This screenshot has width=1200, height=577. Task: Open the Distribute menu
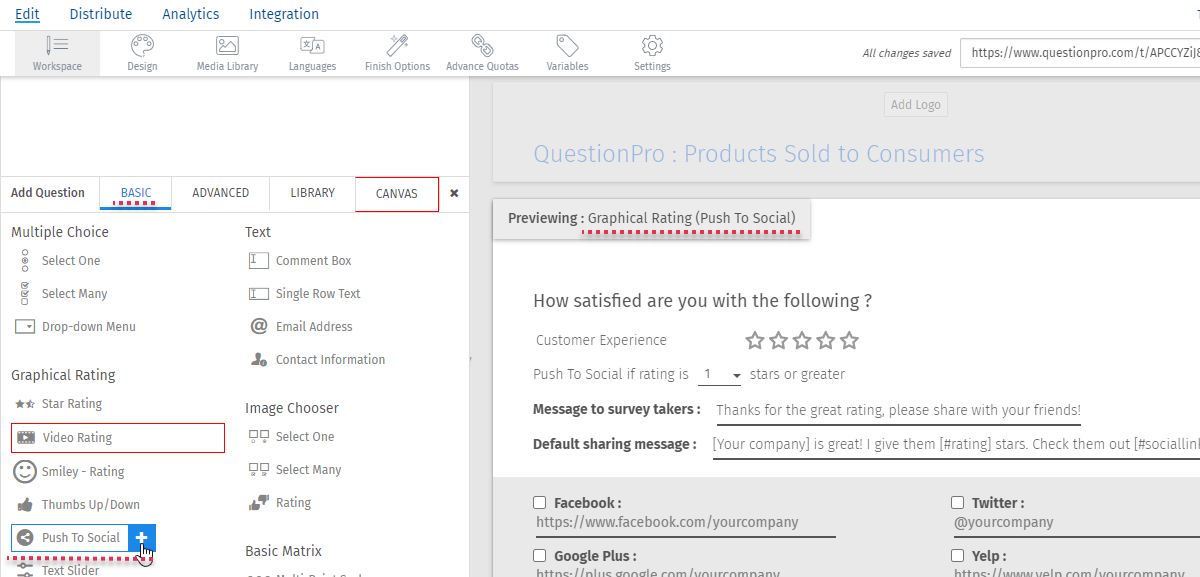(100, 14)
